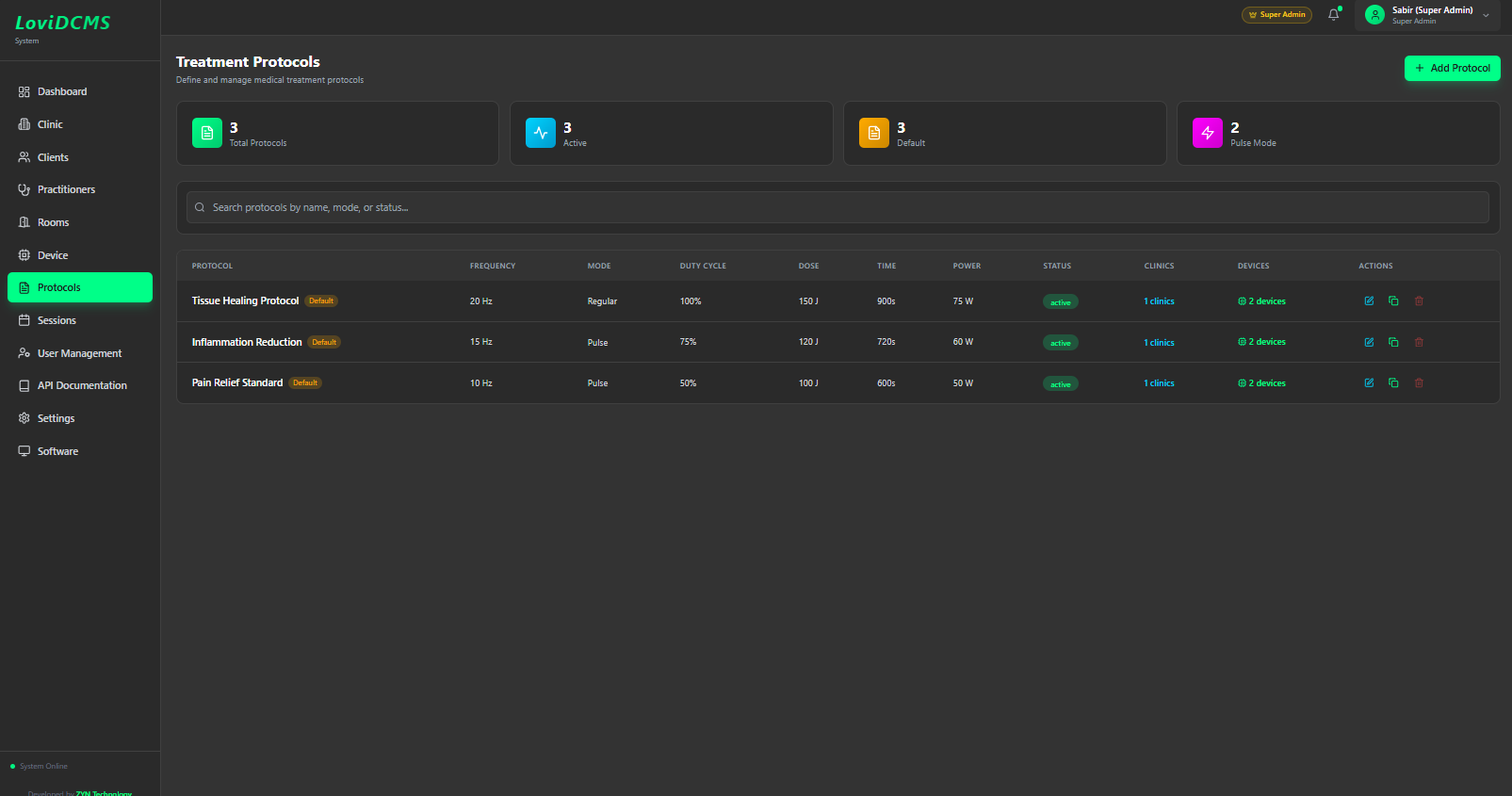Click the edit icon for Pain Relief Standard
The height and width of the screenshot is (796, 1512).
[x=1369, y=383]
